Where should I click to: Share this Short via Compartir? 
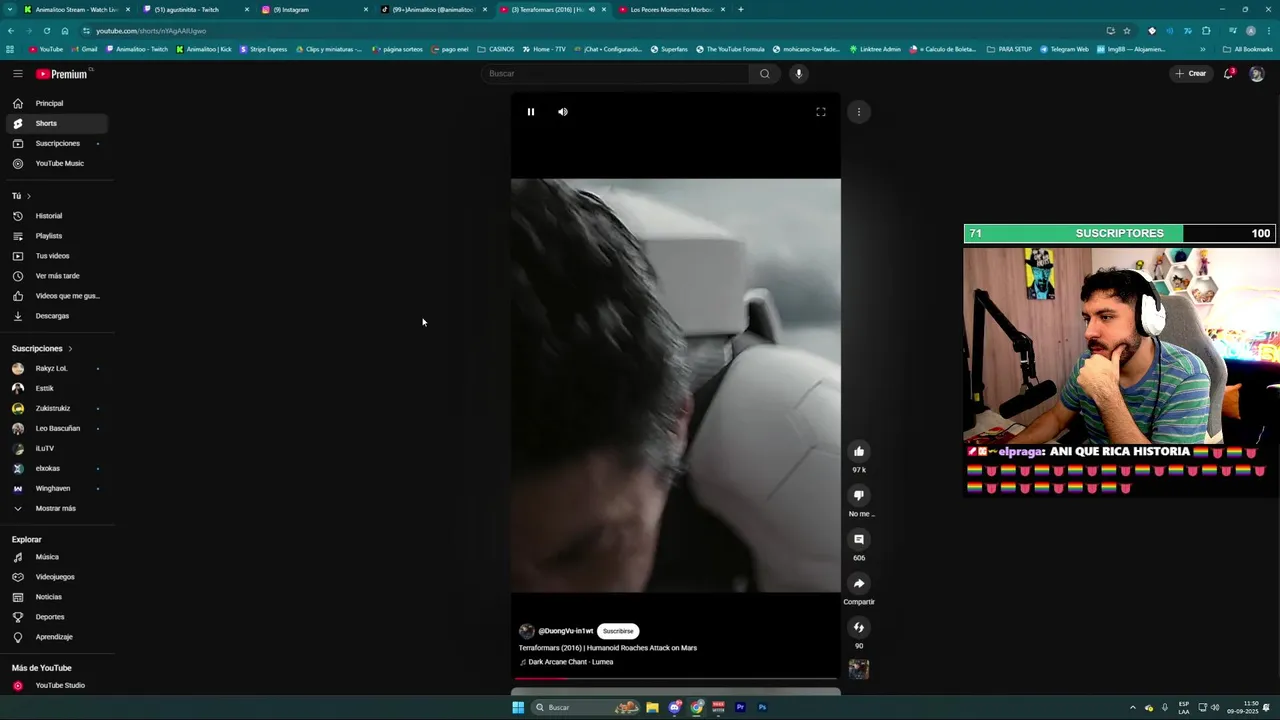coord(859,583)
